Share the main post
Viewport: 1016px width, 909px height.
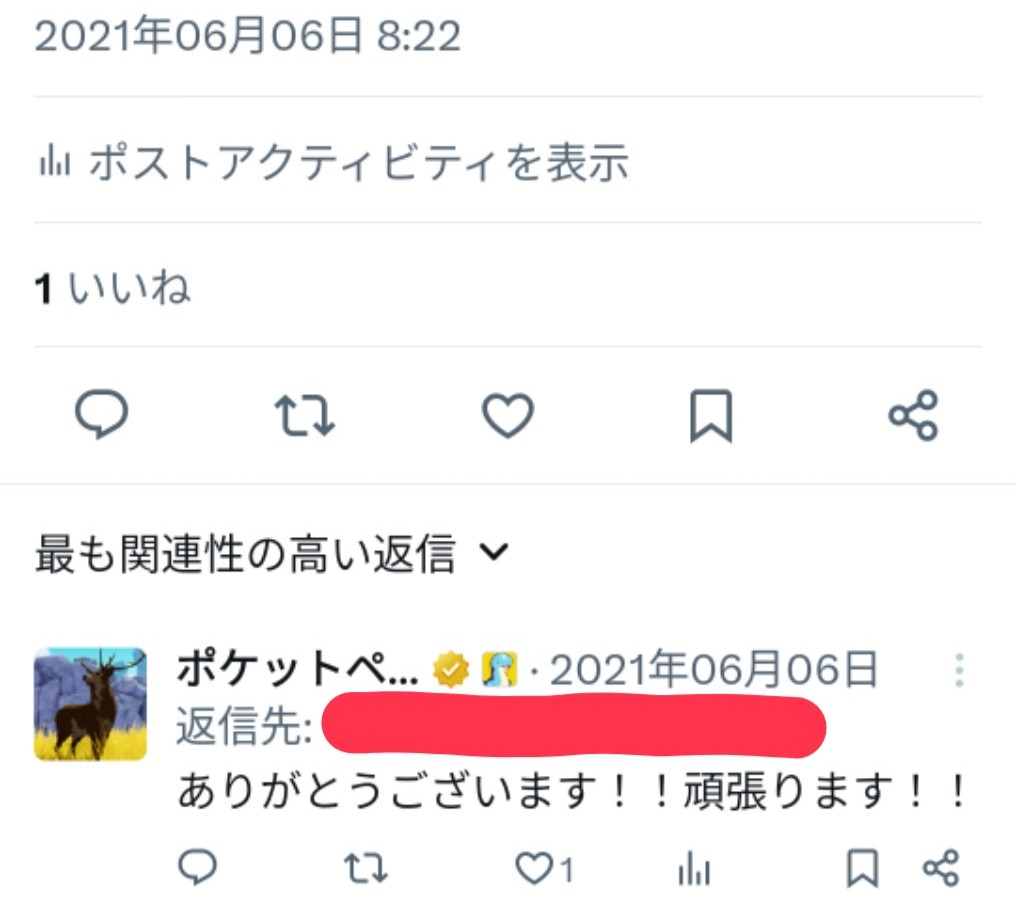click(x=914, y=415)
